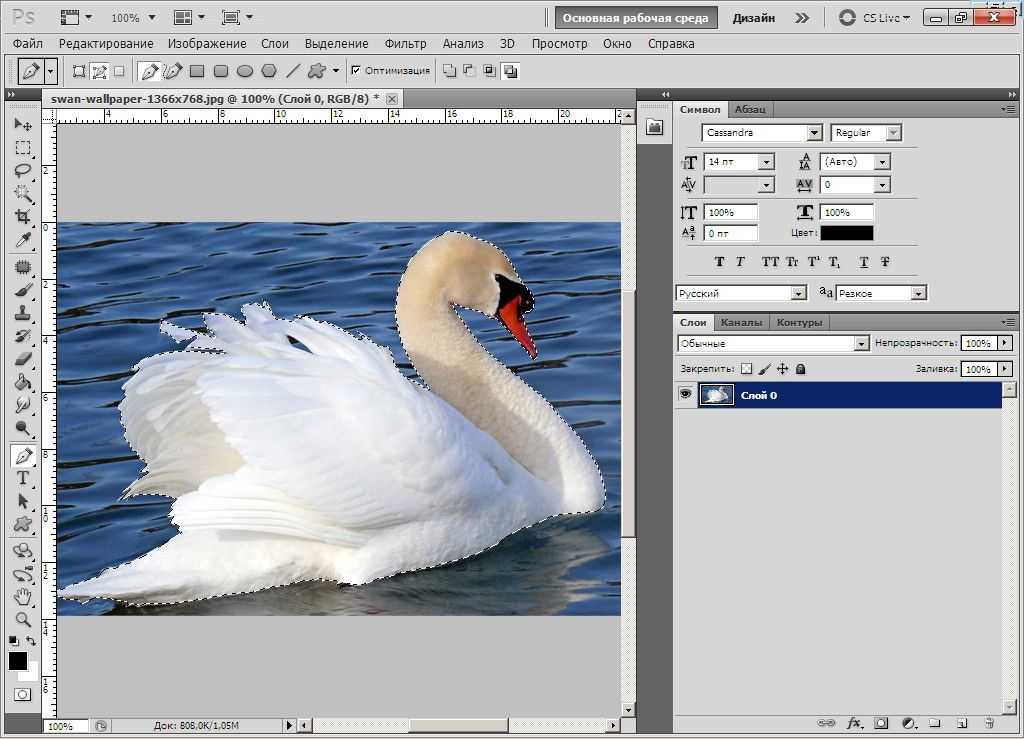Choose Rectangle shape in options bar

point(197,71)
